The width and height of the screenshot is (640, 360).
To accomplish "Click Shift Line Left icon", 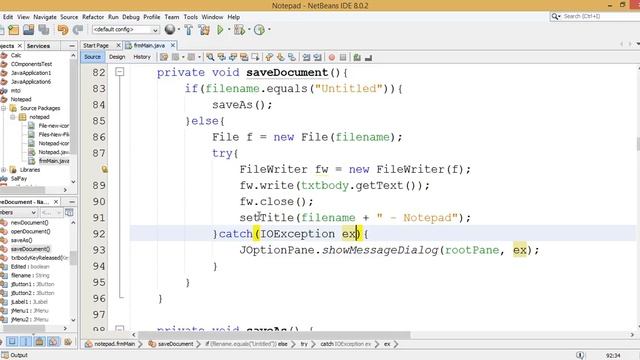I will 307,58.
